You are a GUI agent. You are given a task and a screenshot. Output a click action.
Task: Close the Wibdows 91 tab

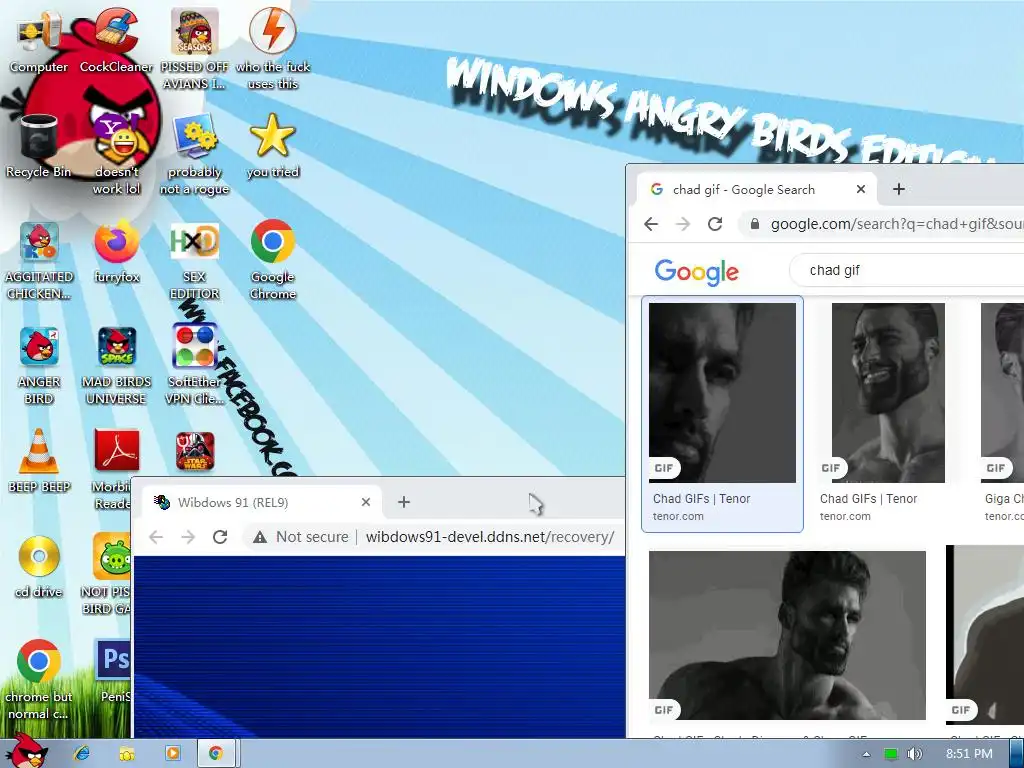[x=366, y=502]
